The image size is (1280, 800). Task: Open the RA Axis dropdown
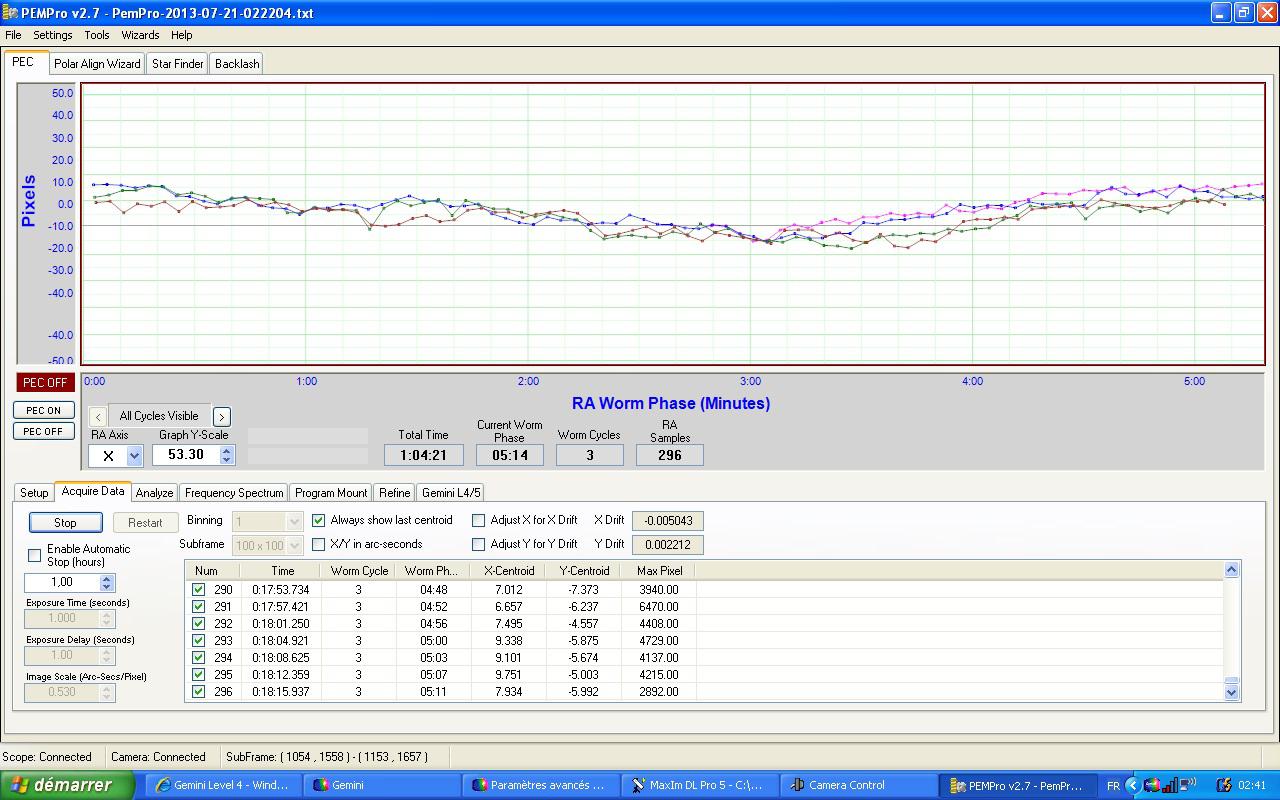click(134, 456)
